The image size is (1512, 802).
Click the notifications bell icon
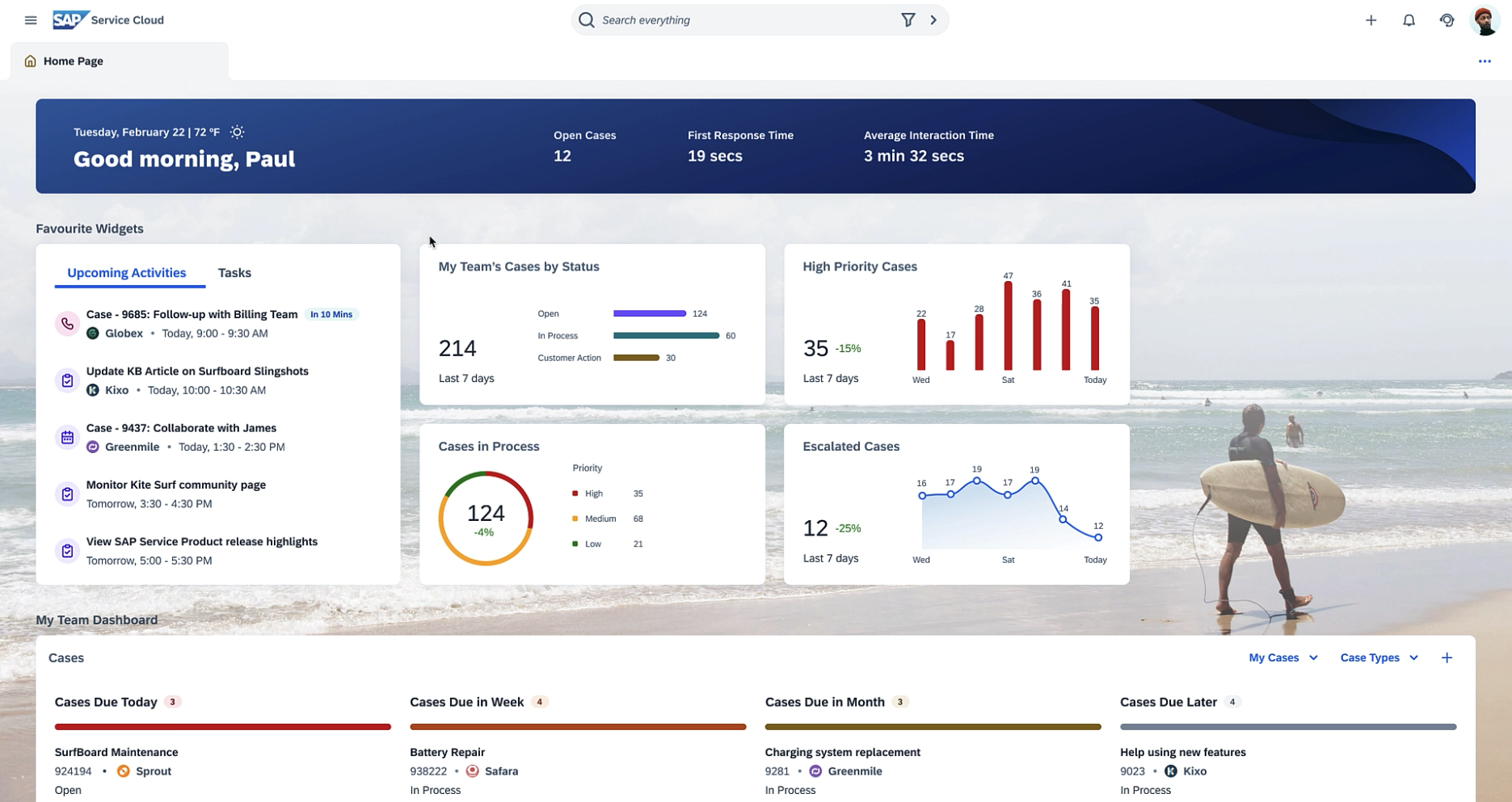pyautogui.click(x=1409, y=20)
